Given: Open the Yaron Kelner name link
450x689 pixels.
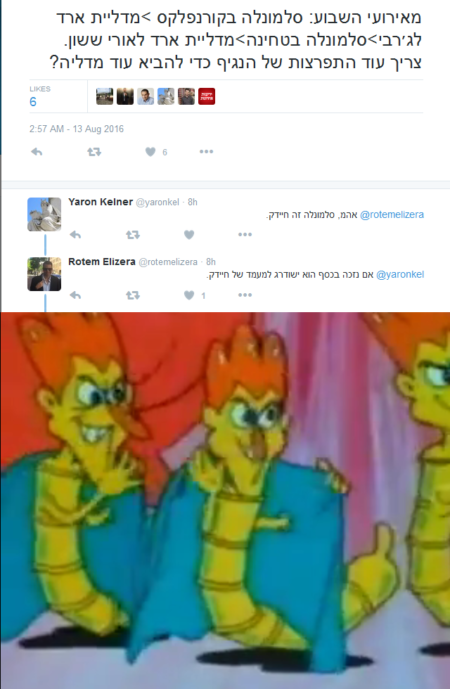Looking at the screenshot, I should pos(100,202).
